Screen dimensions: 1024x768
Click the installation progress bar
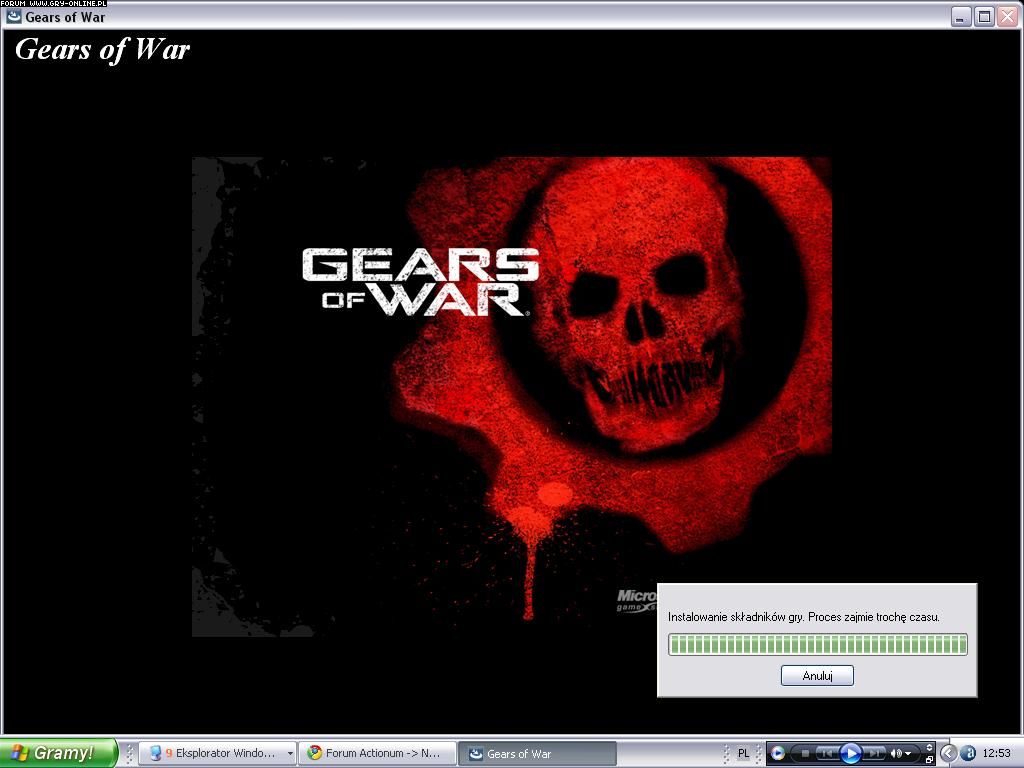pyautogui.click(x=817, y=645)
